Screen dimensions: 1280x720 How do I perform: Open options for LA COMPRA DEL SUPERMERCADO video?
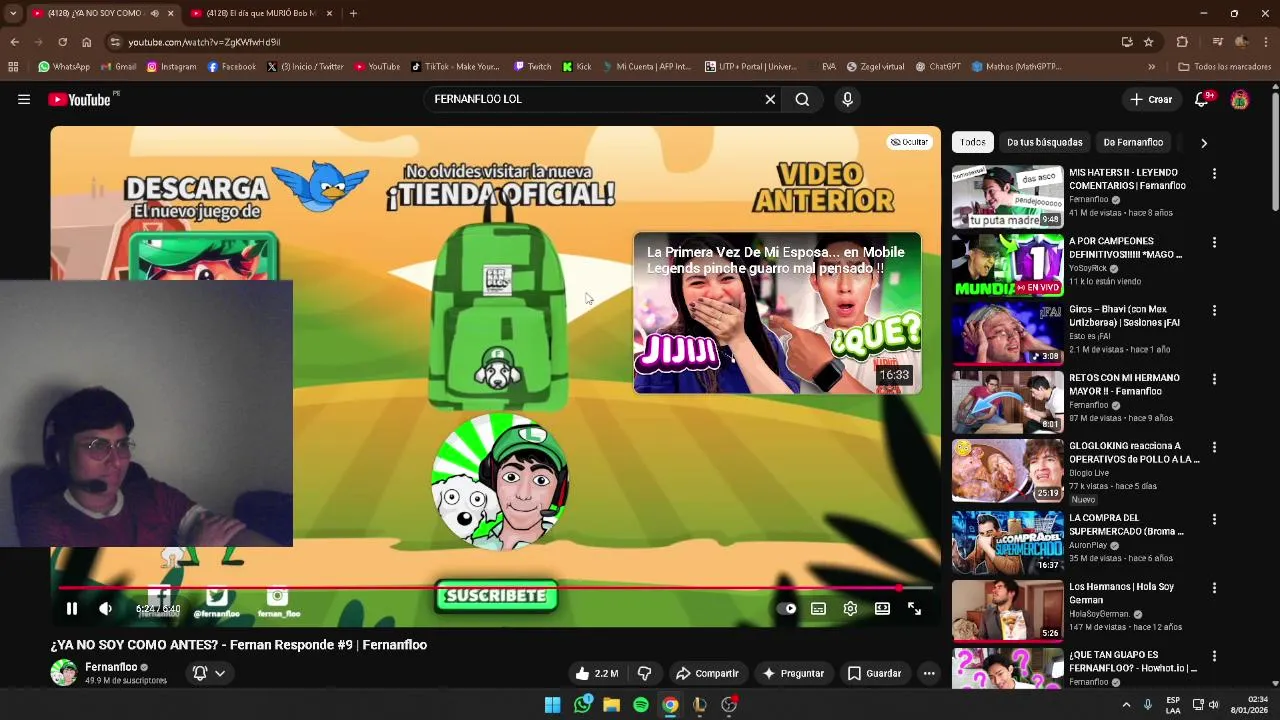[x=1214, y=519]
